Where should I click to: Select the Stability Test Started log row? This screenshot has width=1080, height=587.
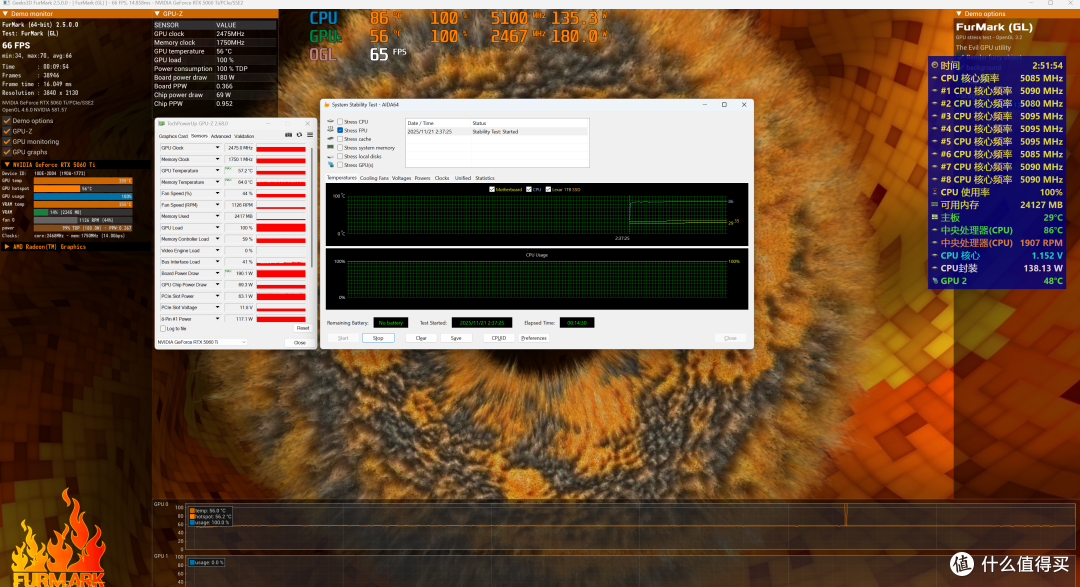point(497,131)
